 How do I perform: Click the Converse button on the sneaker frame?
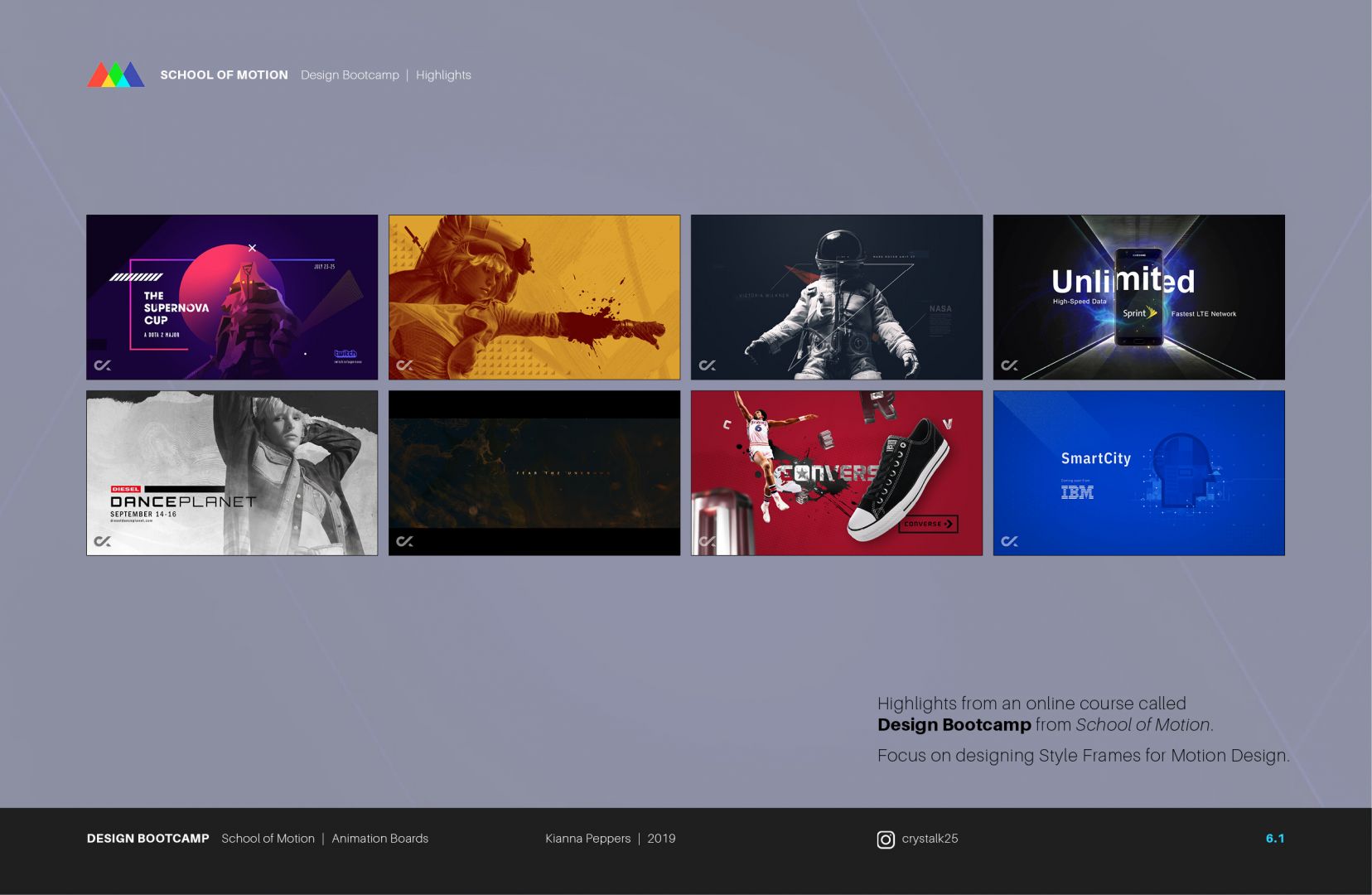point(928,524)
